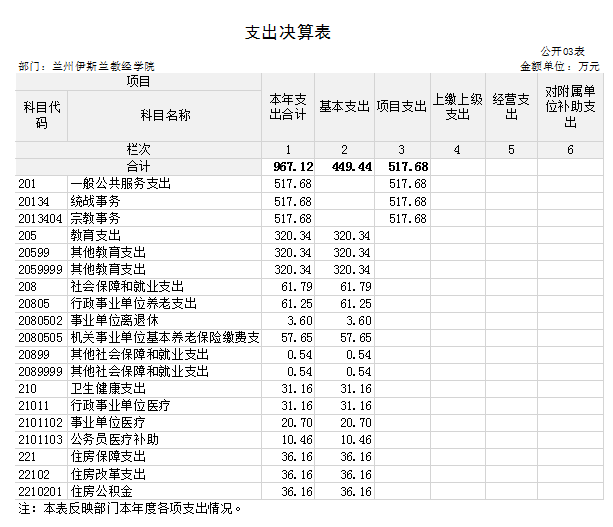Image resolution: width=613 pixels, height=527 pixels.
Task: Select the 公务员医疗补助 row name
Action: 115,440
